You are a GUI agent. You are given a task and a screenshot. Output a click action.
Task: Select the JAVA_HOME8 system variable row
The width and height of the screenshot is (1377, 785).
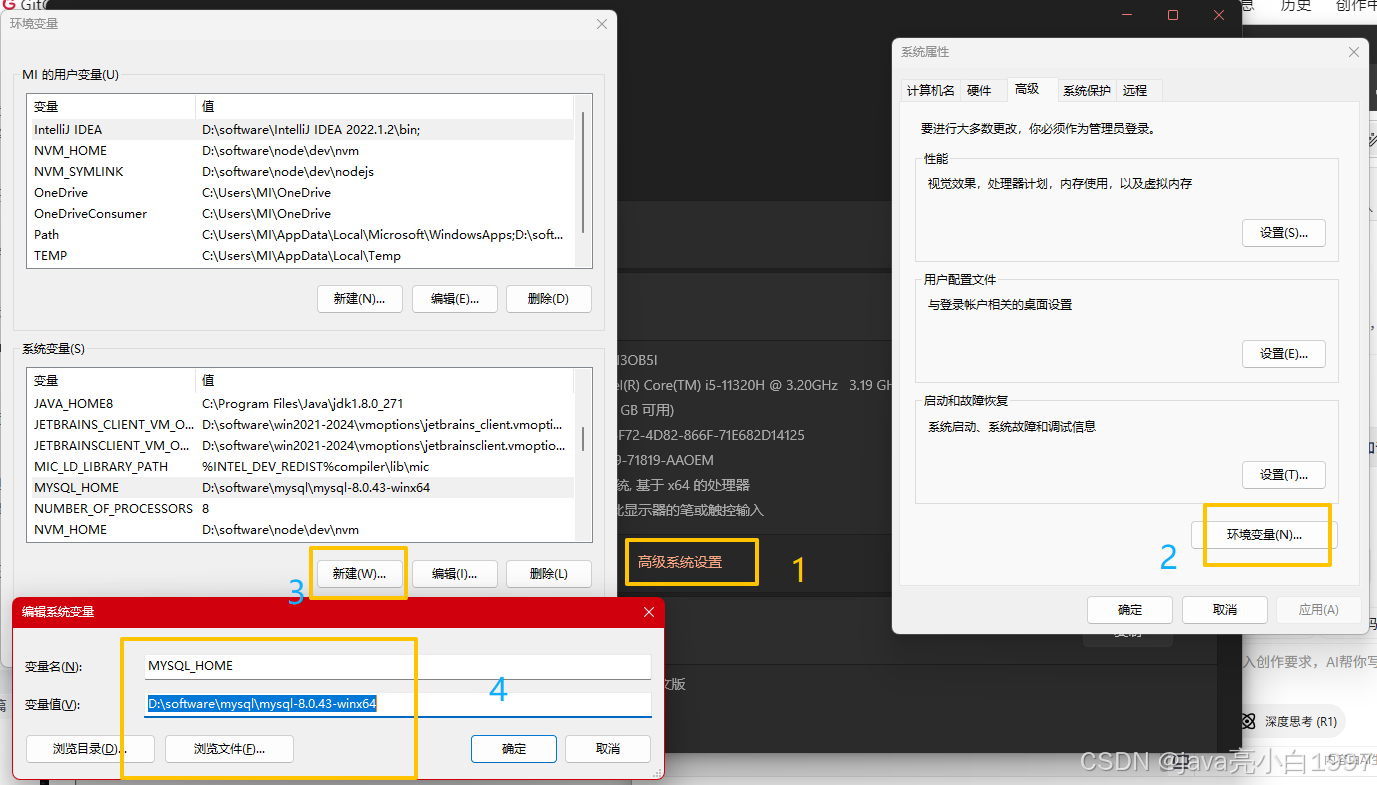pos(300,404)
